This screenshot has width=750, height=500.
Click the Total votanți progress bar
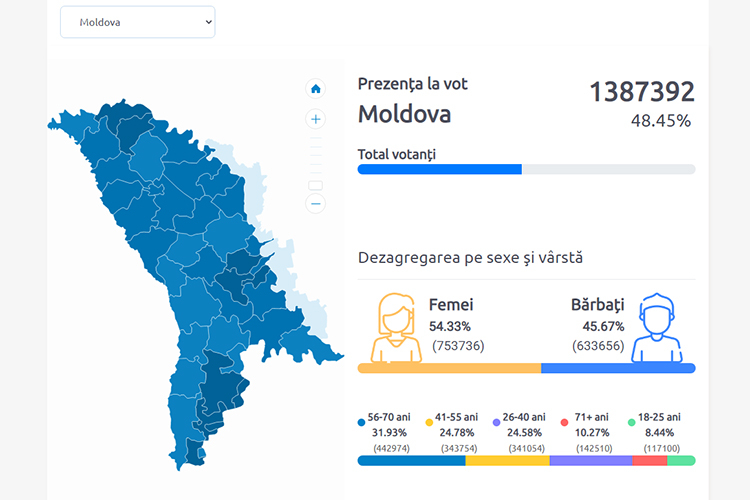526,170
